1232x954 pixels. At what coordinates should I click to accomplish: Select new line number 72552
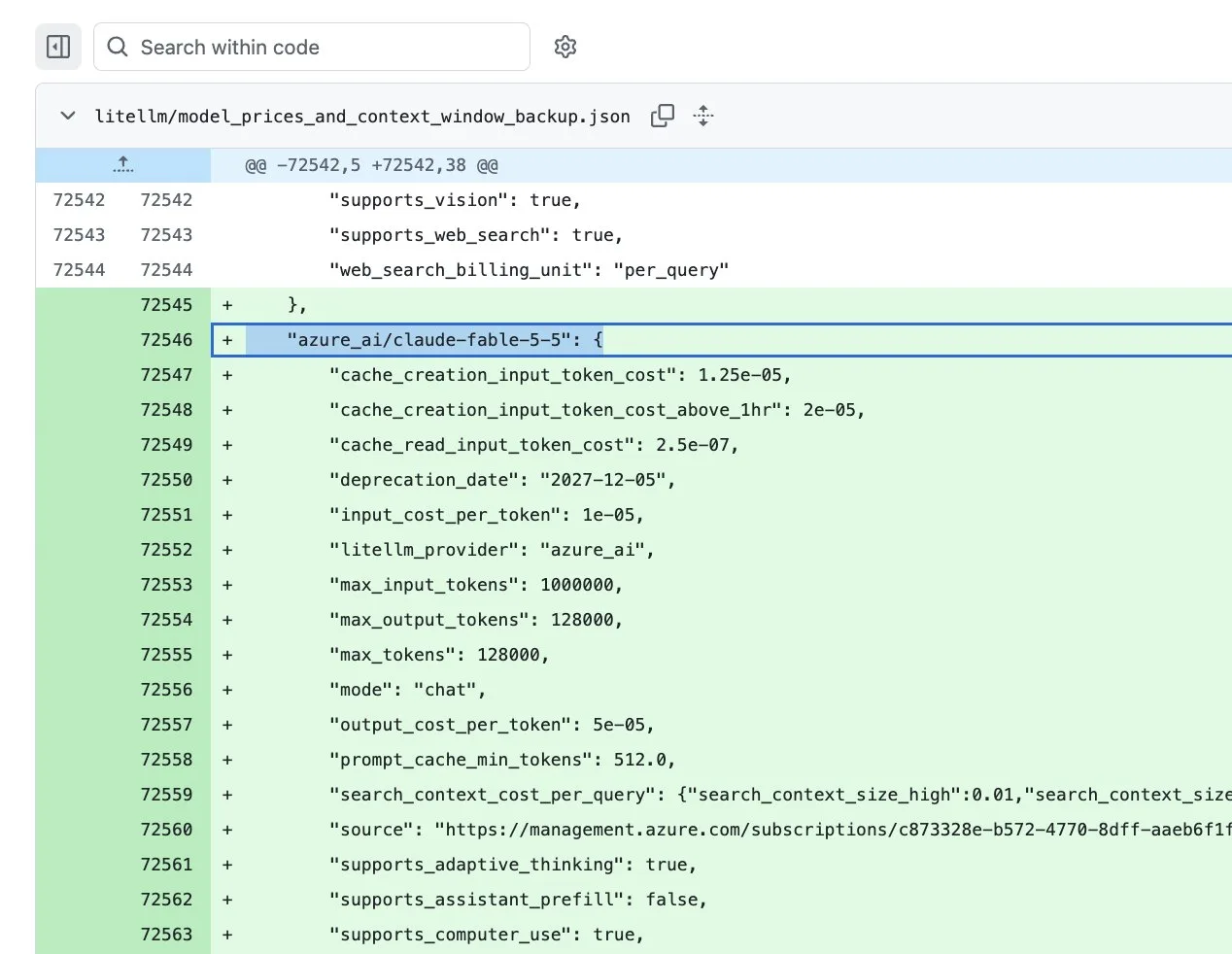click(166, 550)
